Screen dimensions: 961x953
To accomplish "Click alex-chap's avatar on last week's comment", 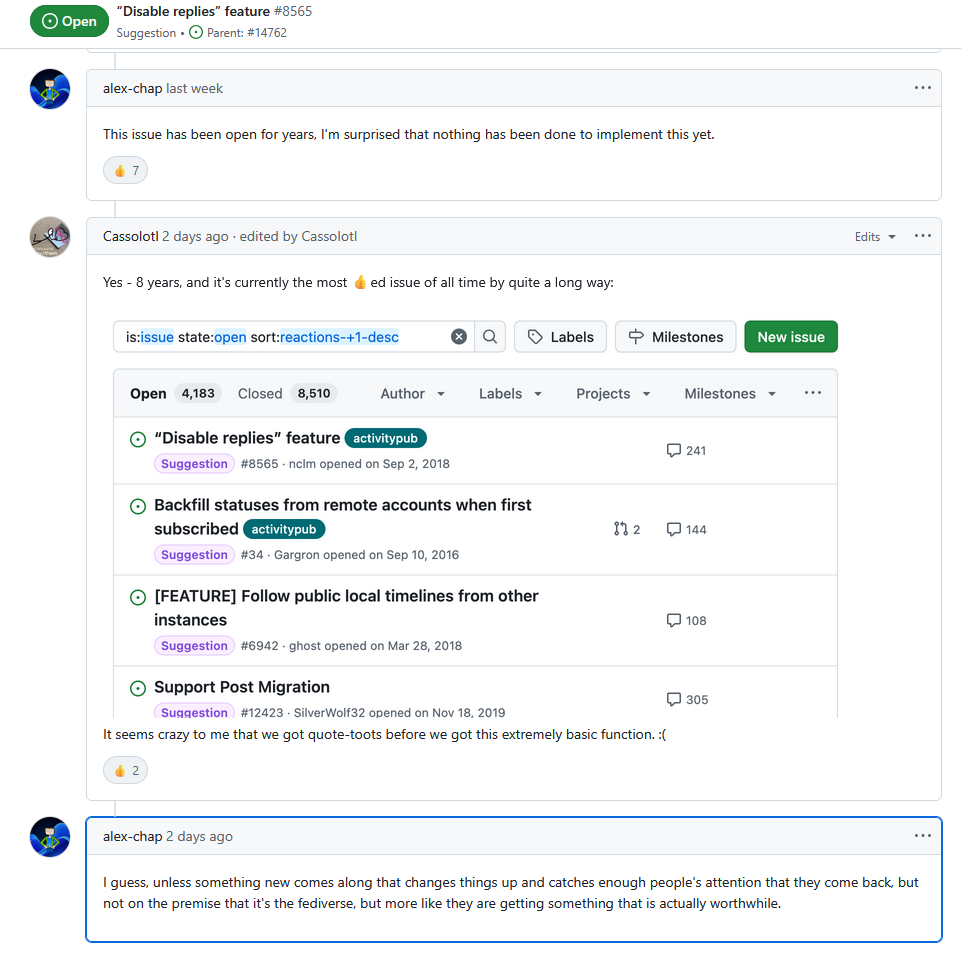I will (50, 89).
